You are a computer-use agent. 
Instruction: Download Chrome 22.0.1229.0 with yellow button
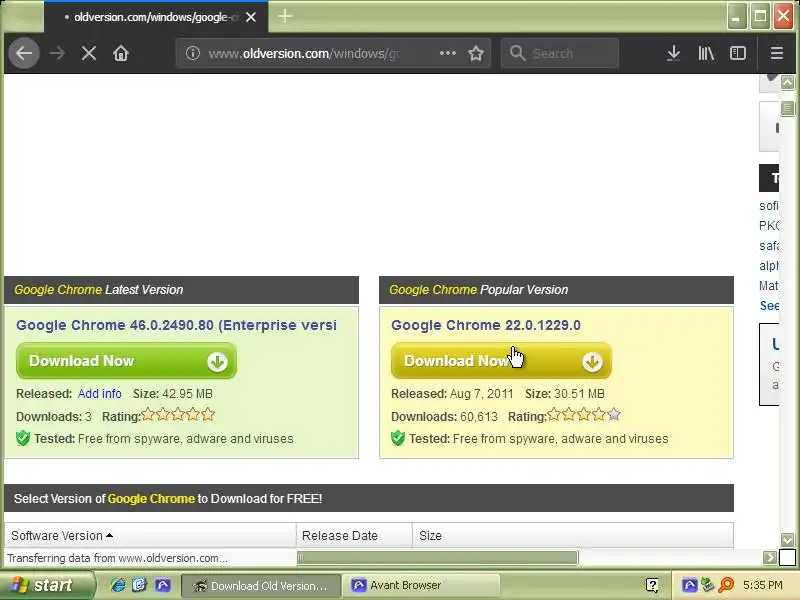click(x=501, y=361)
